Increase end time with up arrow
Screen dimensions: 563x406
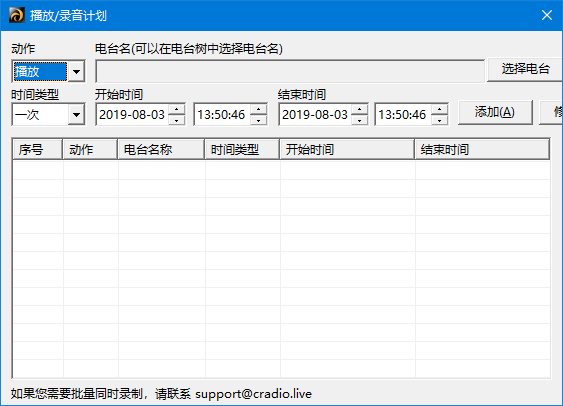point(439,109)
